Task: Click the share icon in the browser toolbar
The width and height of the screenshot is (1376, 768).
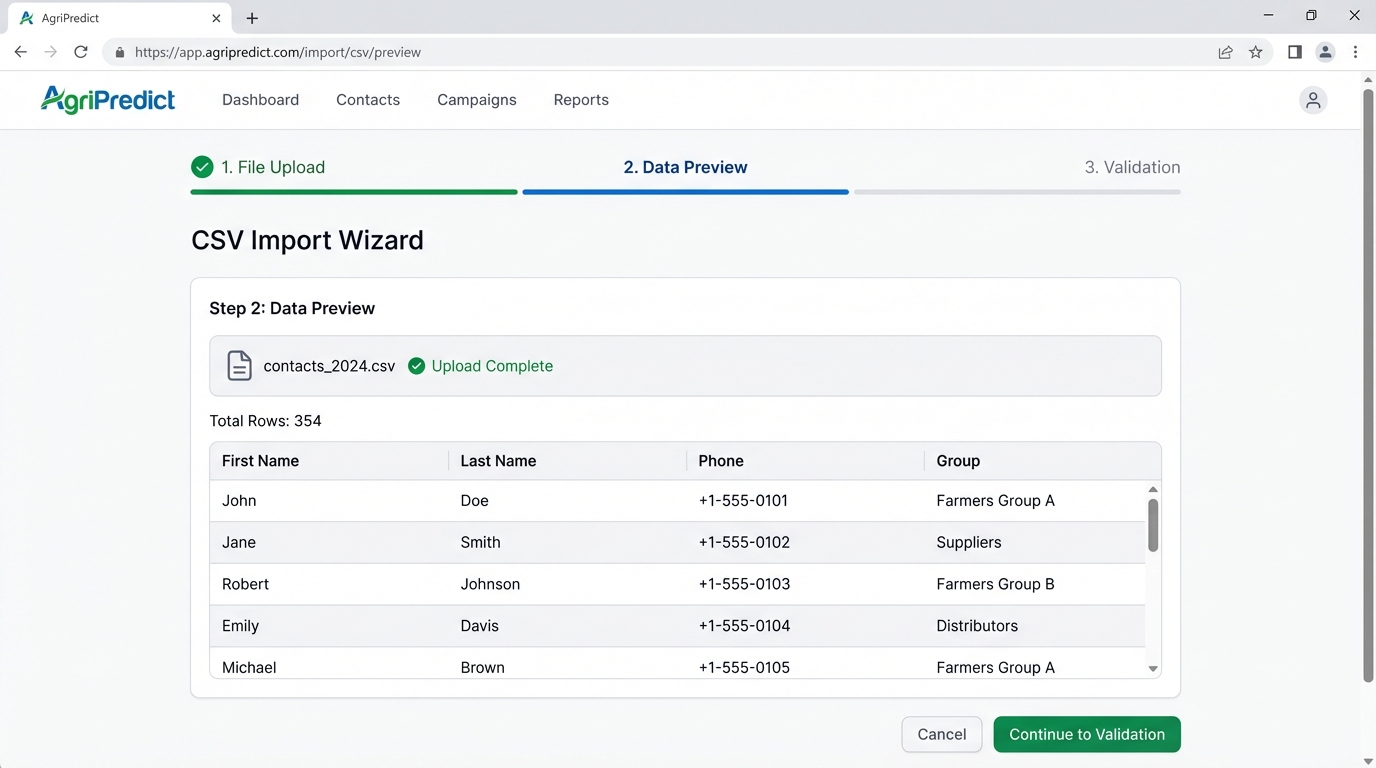Action: (1226, 51)
